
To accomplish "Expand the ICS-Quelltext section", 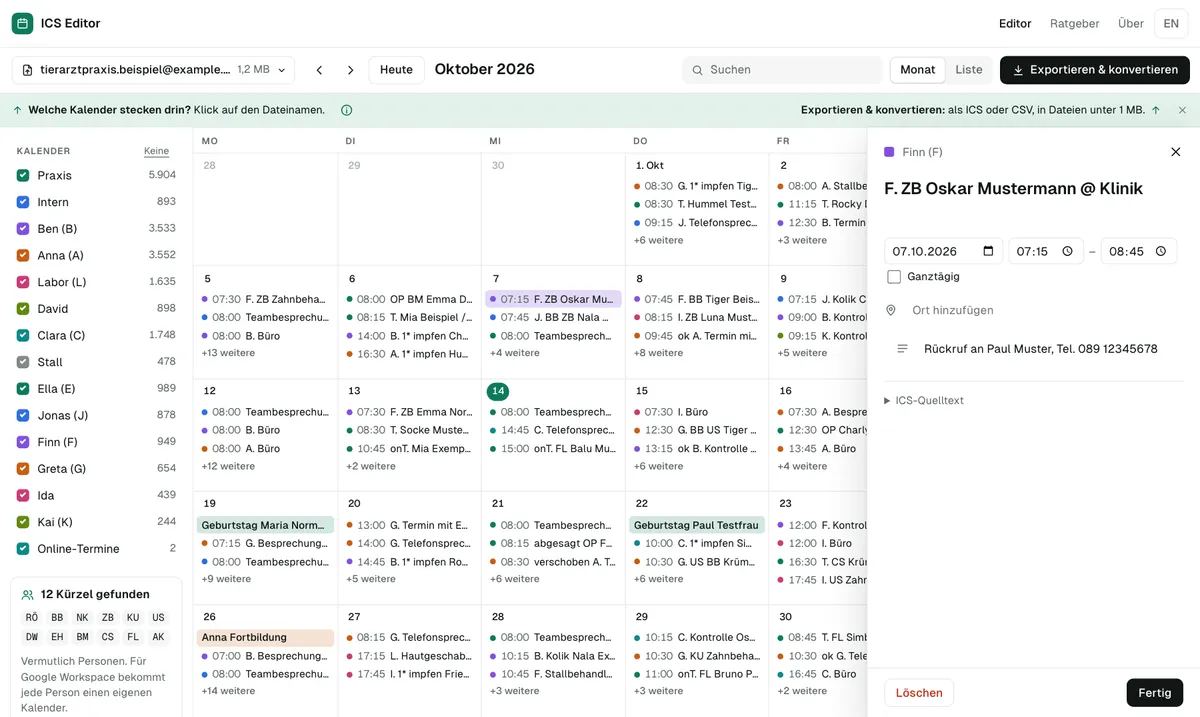I will click(924, 401).
